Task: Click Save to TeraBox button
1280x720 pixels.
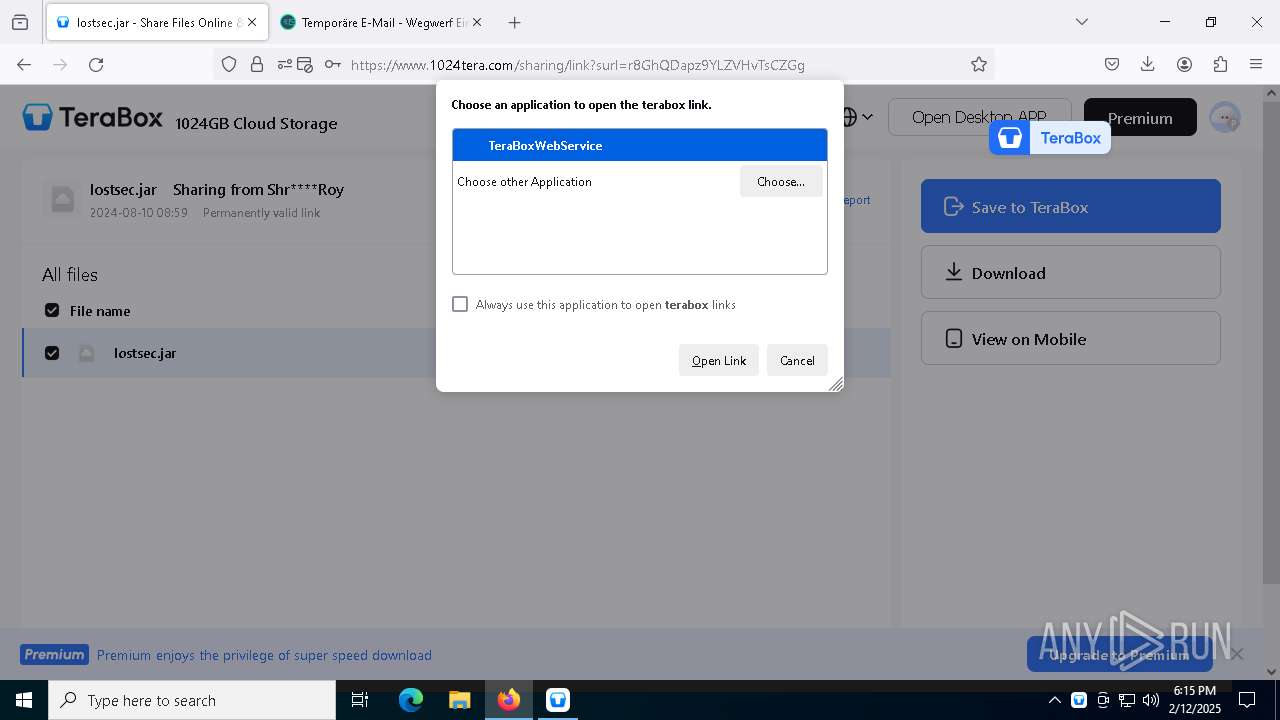Action: [1071, 206]
